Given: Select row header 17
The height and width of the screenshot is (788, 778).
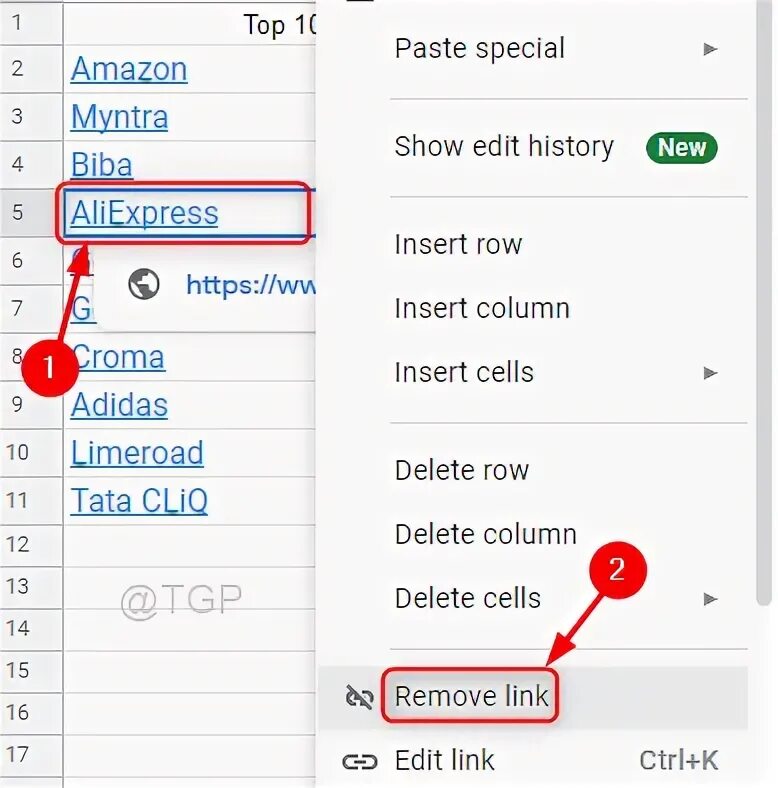Looking at the screenshot, I should tap(31, 756).
